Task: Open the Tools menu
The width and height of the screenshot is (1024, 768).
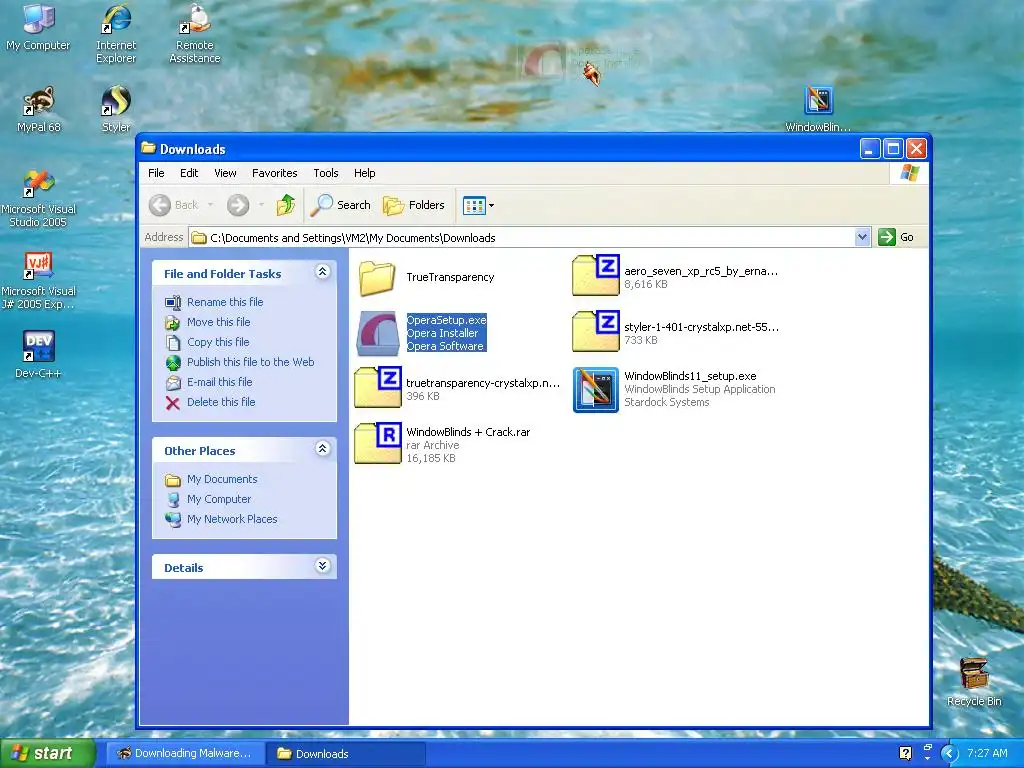Action: (325, 173)
